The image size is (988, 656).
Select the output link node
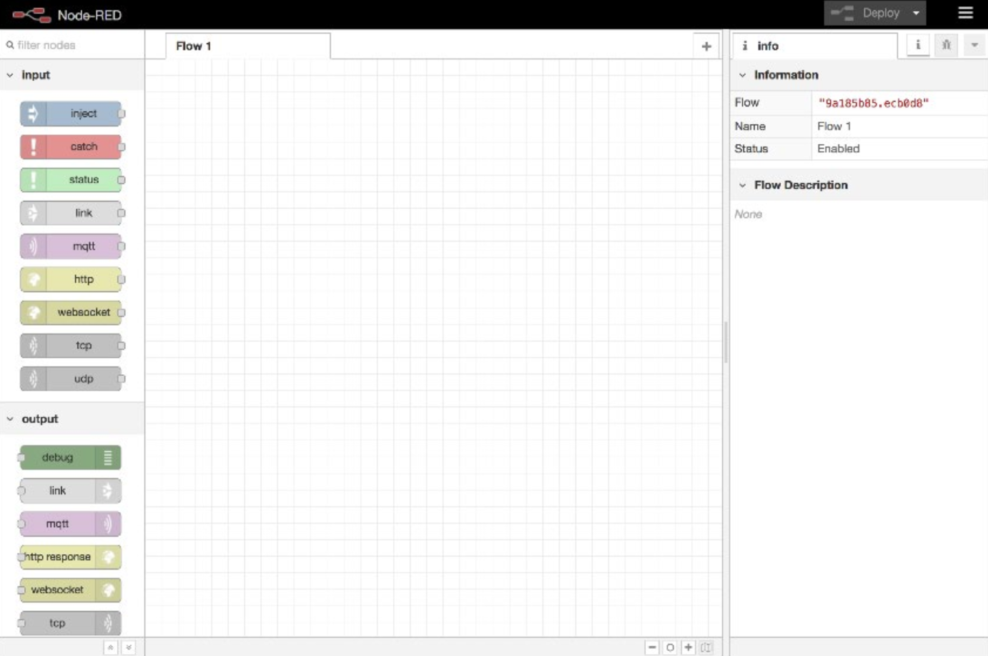pos(71,491)
